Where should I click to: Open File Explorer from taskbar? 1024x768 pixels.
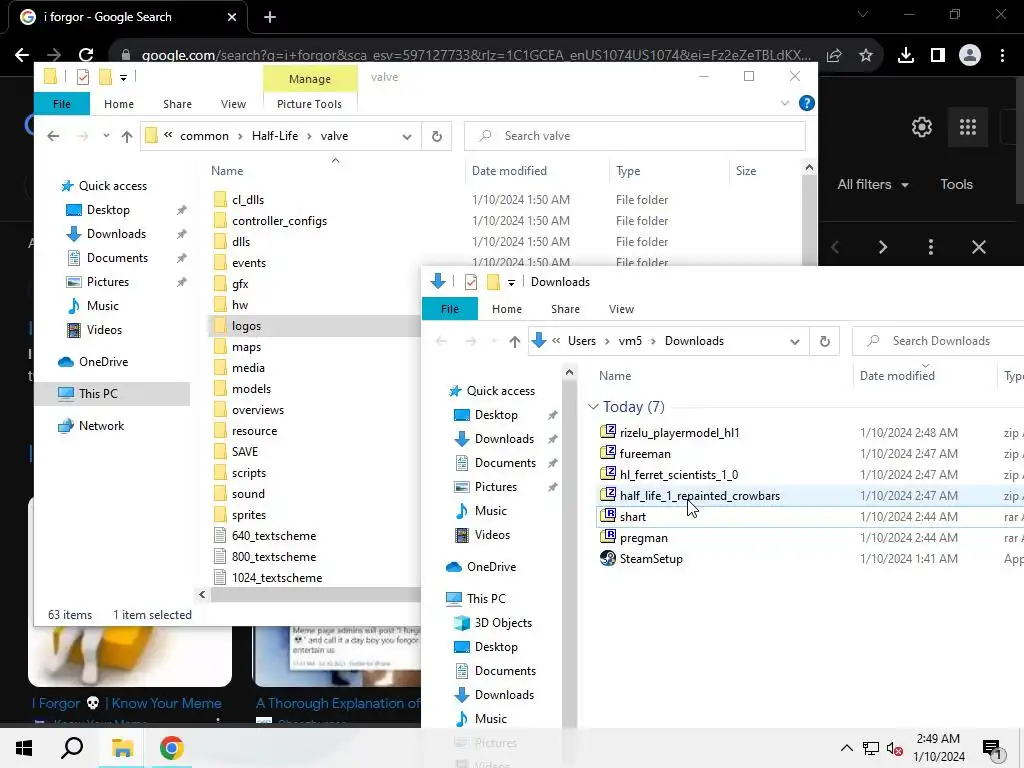click(x=122, y=748)
